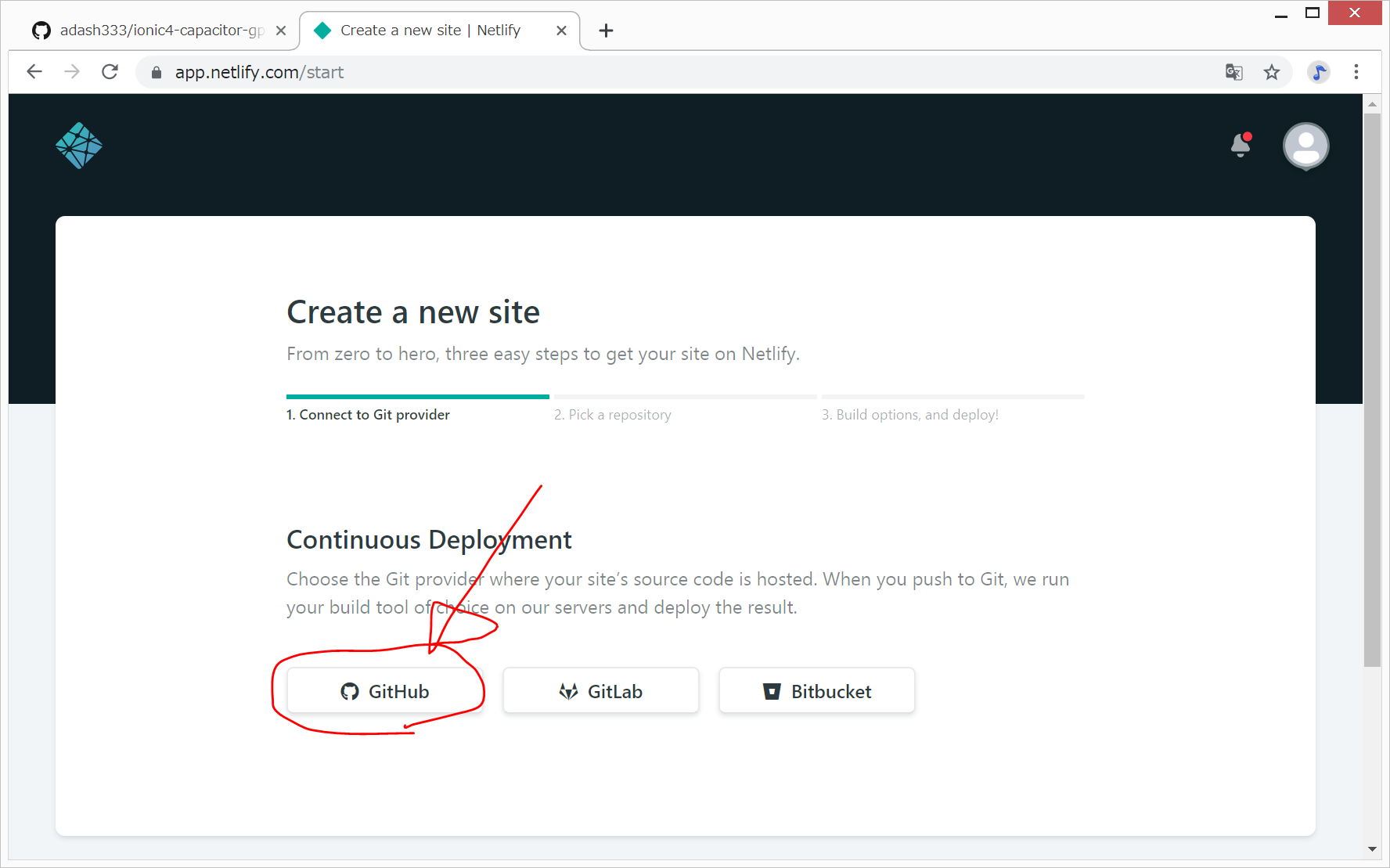Click the Netlify logo in header
Image resolution: width=1390 pixels, height=868 pixels.
(79, 146)
